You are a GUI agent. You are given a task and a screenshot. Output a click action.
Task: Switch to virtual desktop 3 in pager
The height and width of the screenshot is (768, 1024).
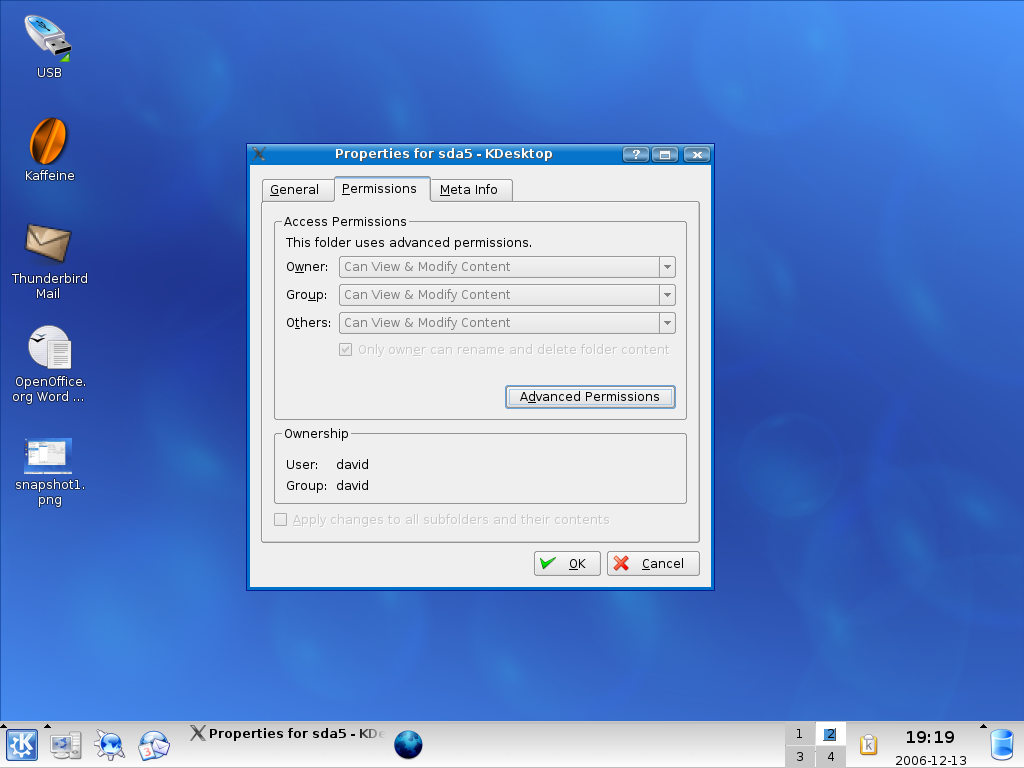point(799,757)
